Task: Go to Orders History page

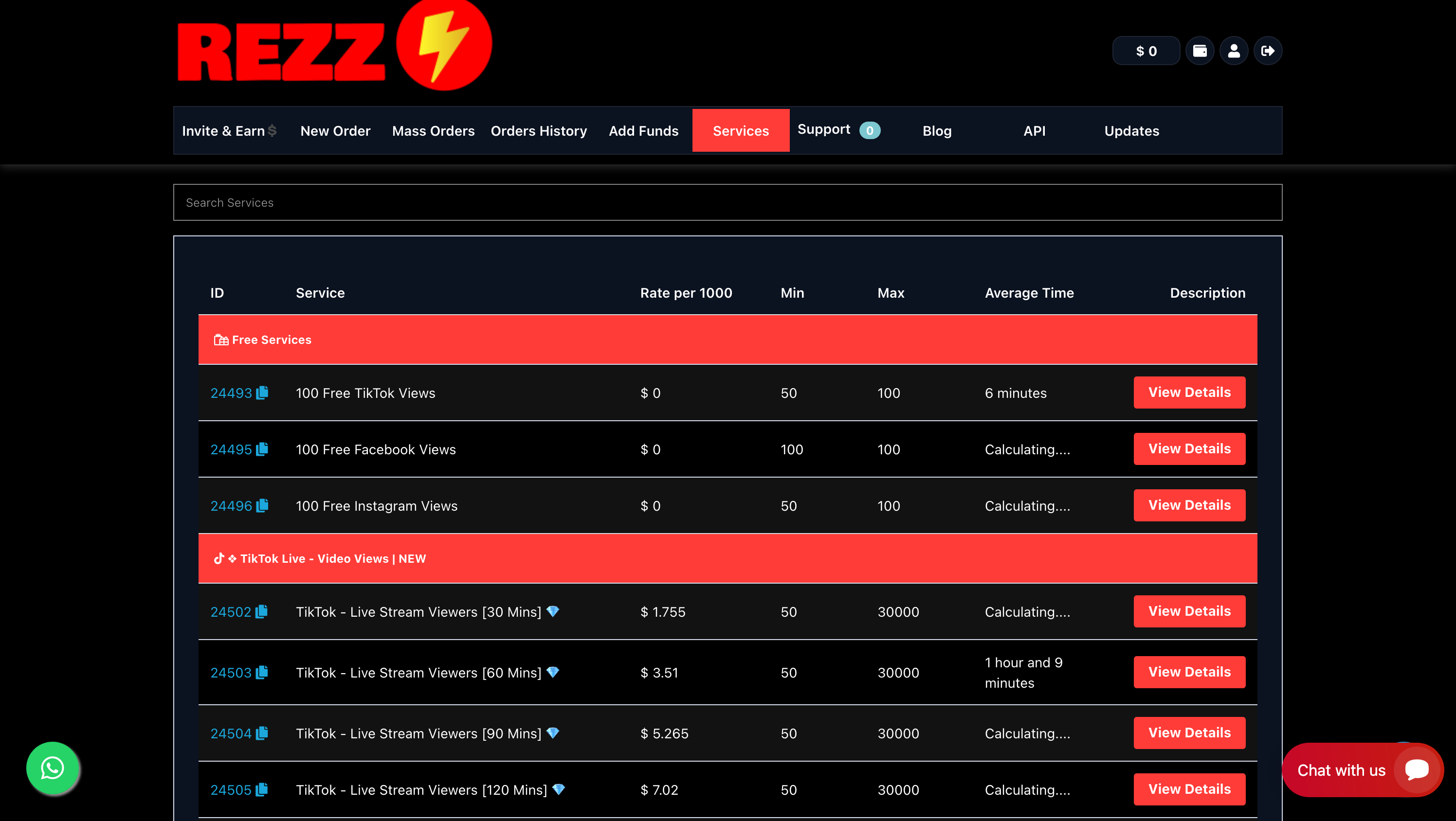Action: click(539, 130)
